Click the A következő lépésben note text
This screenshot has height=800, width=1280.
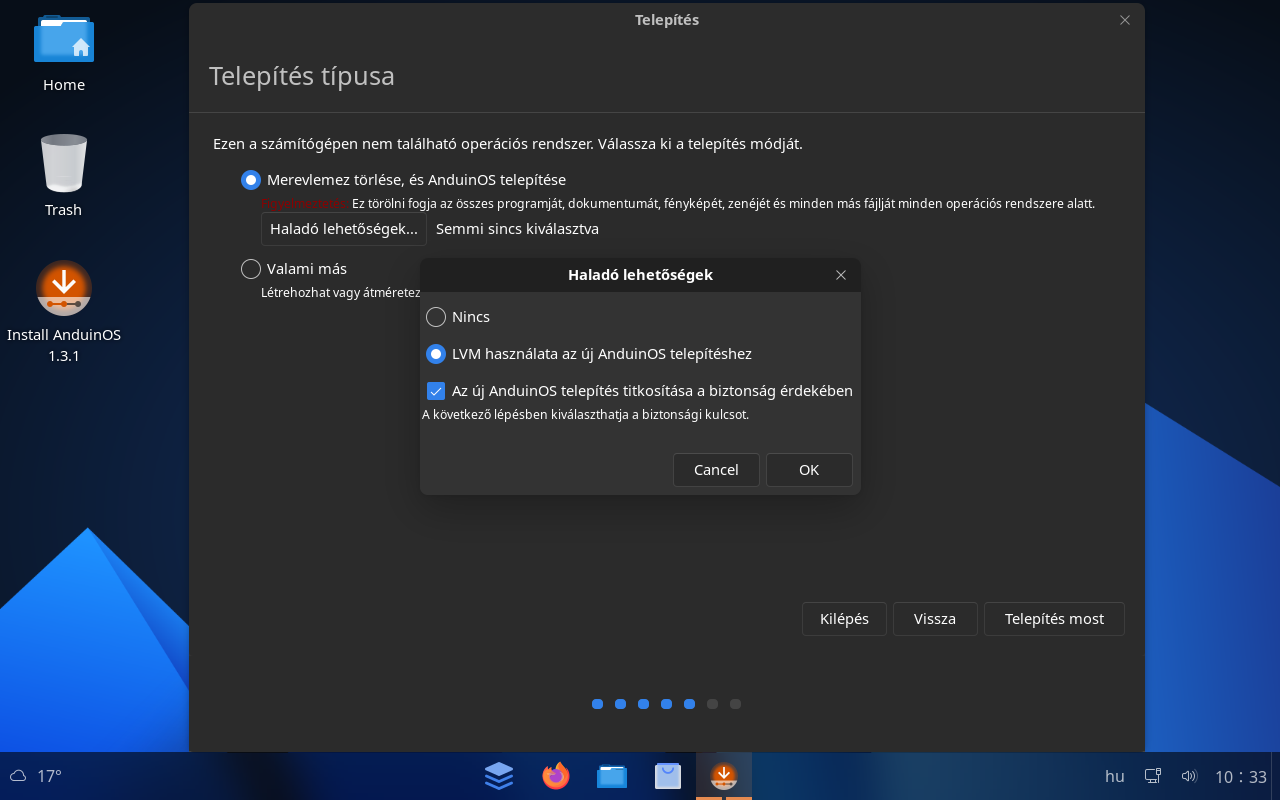point(585,414)
